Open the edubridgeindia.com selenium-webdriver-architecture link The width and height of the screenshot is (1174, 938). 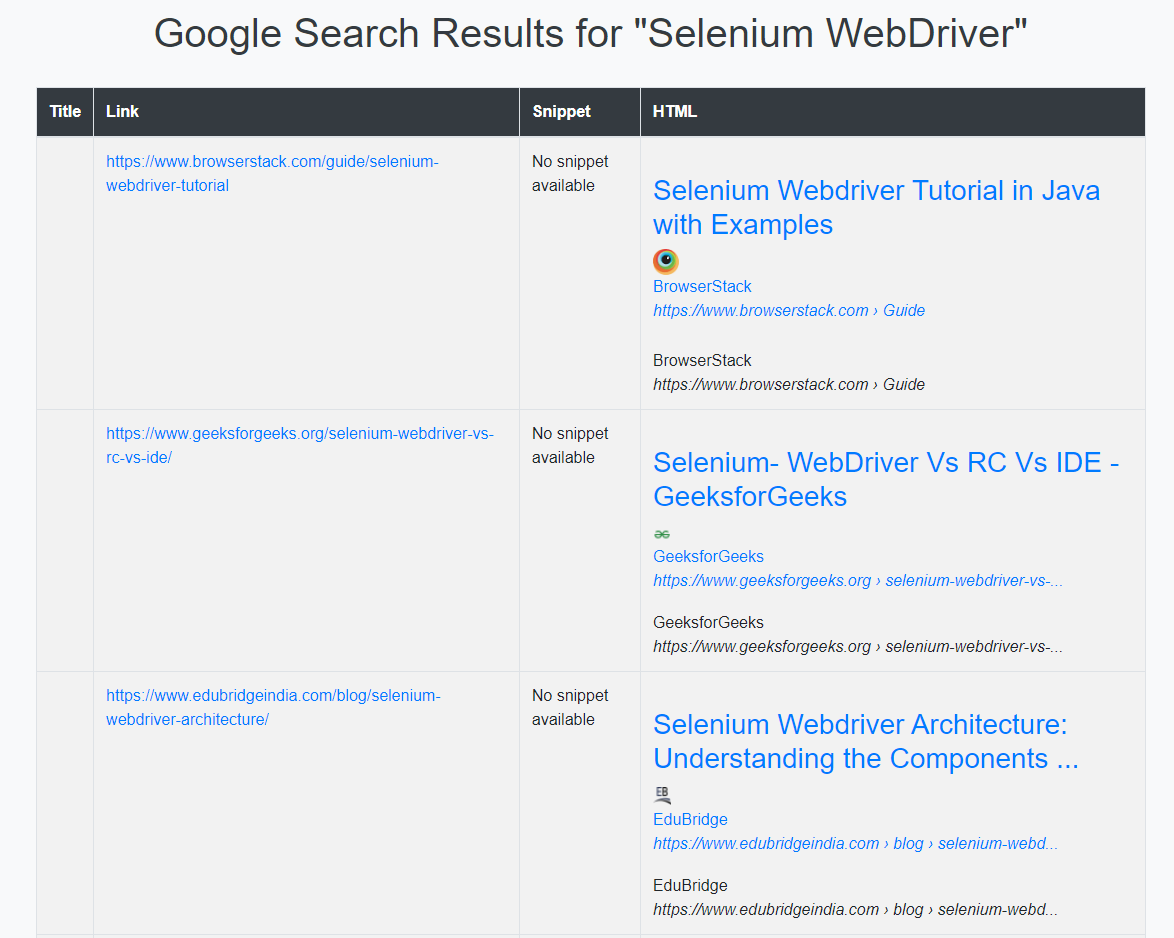[273, 707]
